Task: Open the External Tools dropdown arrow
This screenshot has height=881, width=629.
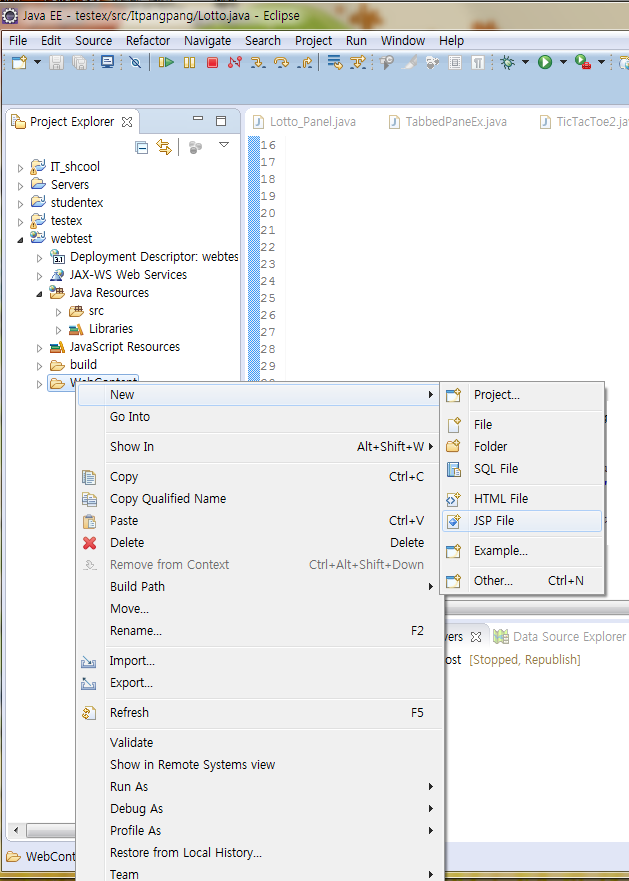Action: click(x=601, y=62)
